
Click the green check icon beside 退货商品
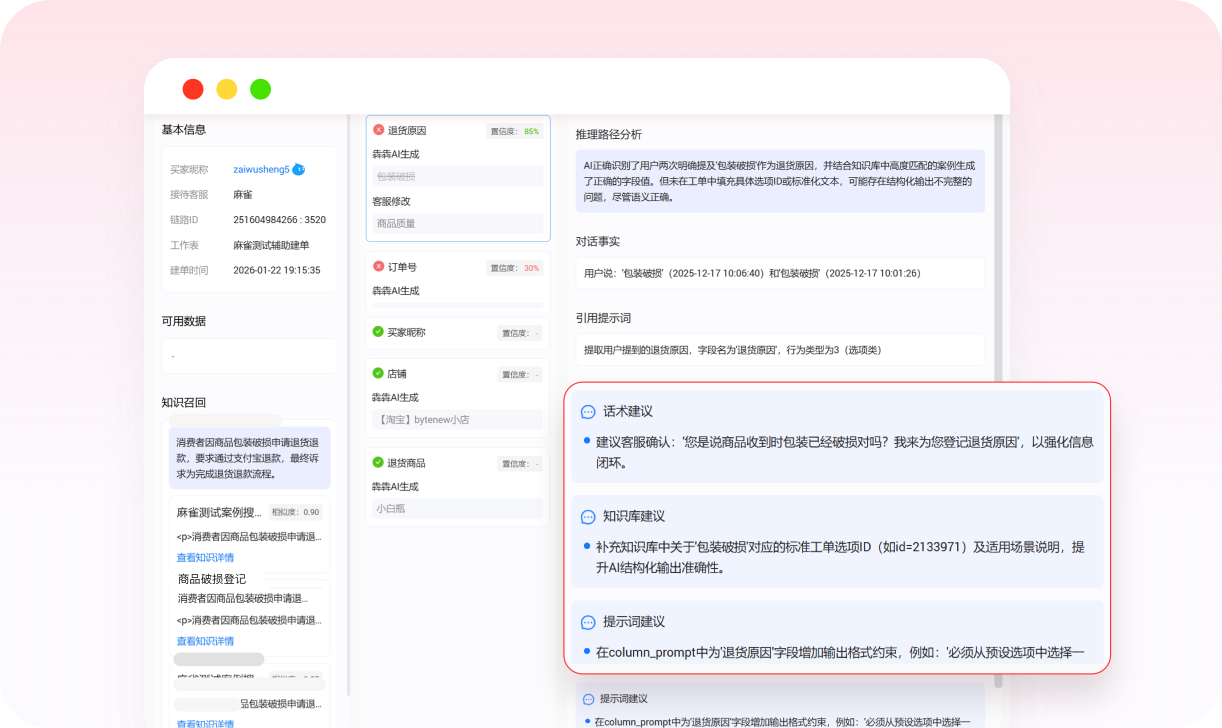coord(378,462)
